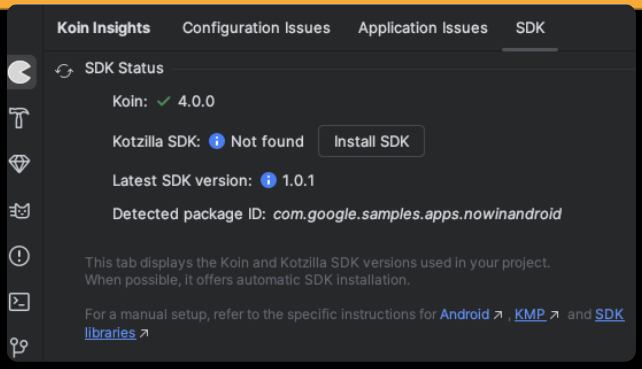The height and width of the screenshot is (369, 642).
Task: Click the info icon beside Not found
Action: click(217, 141)
